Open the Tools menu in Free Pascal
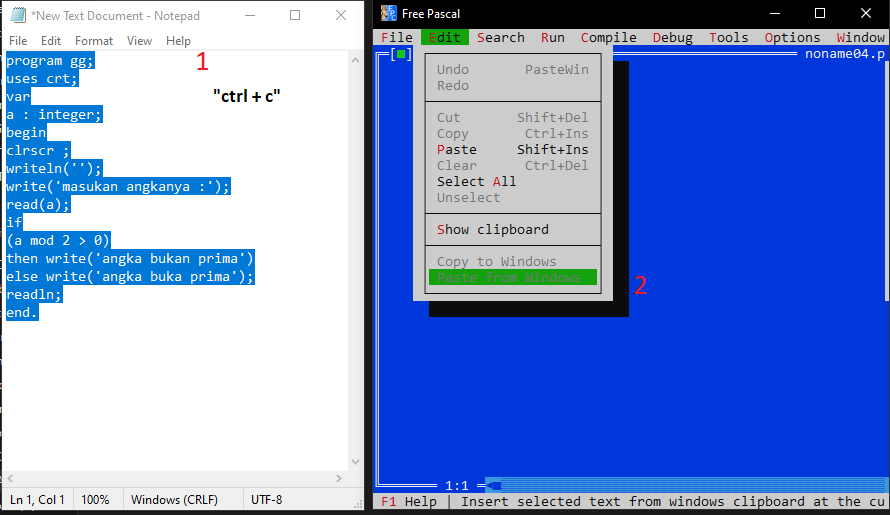This screenshot has height=515, width=890. tap(728, 37)
